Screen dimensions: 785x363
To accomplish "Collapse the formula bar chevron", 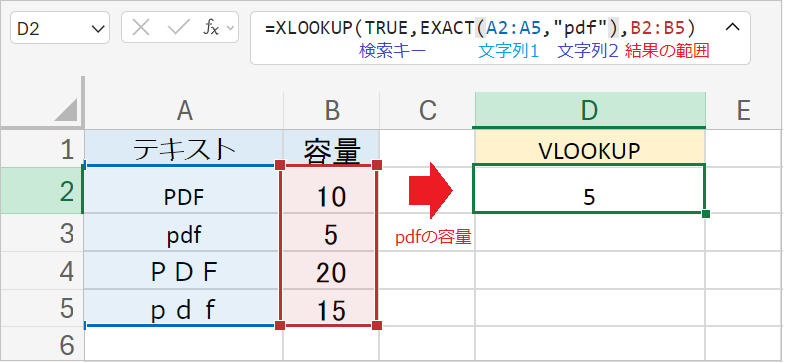I will 732,28.
